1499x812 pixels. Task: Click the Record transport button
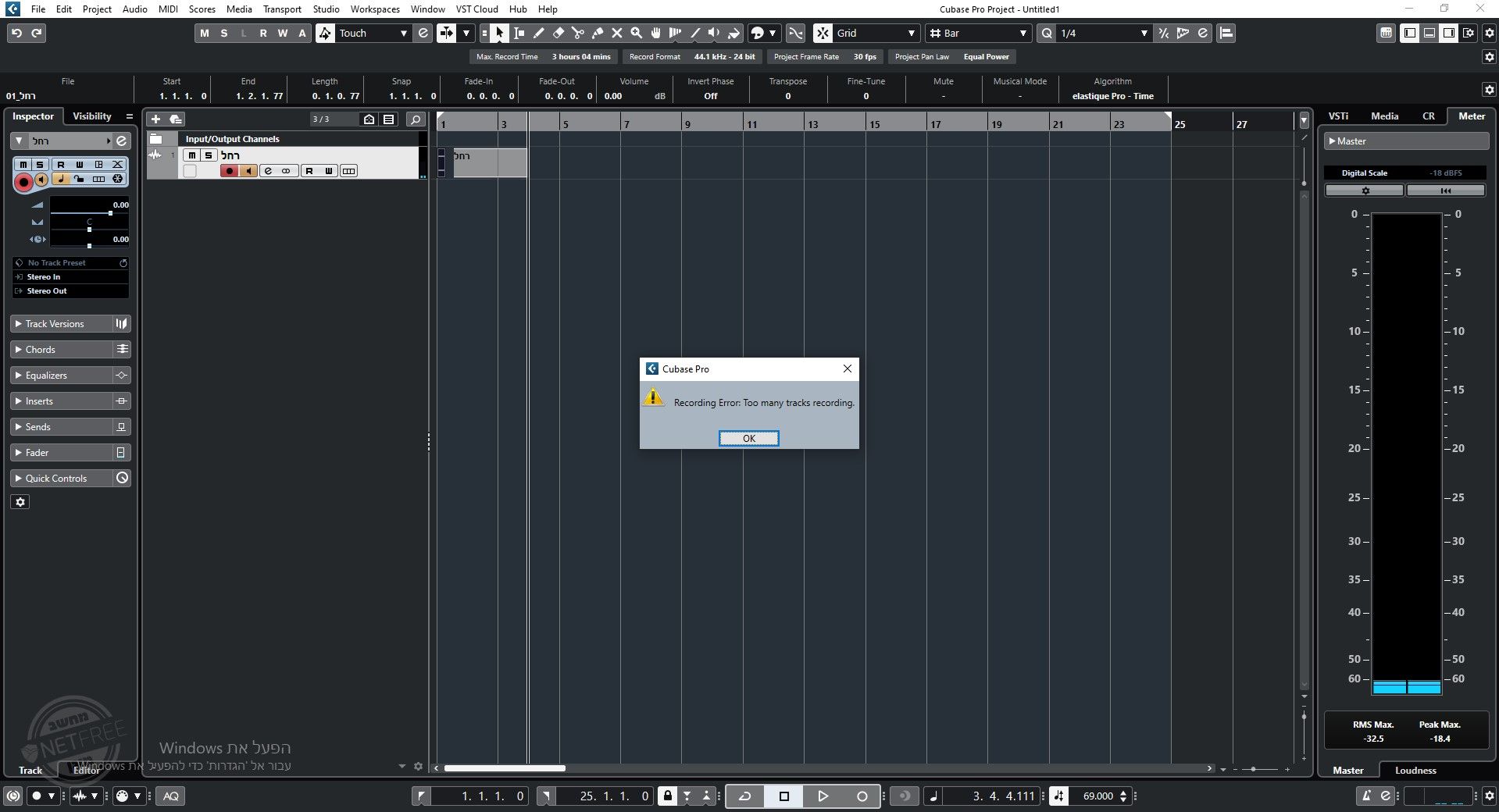coord(862,796)
